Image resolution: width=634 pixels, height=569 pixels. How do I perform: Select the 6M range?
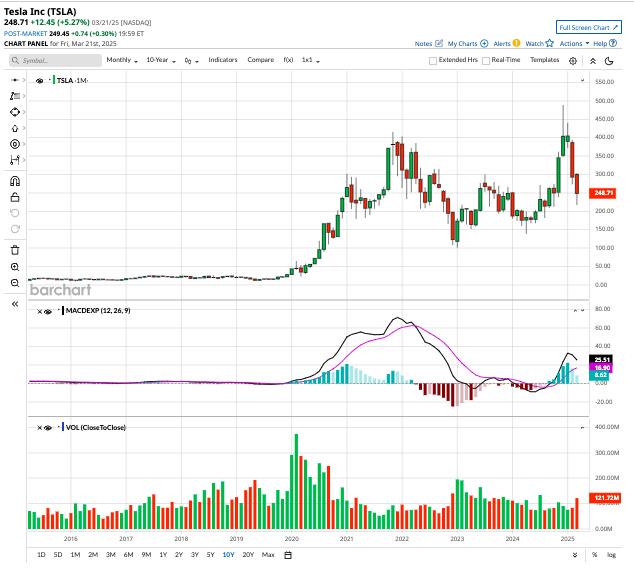click(128, 555)
